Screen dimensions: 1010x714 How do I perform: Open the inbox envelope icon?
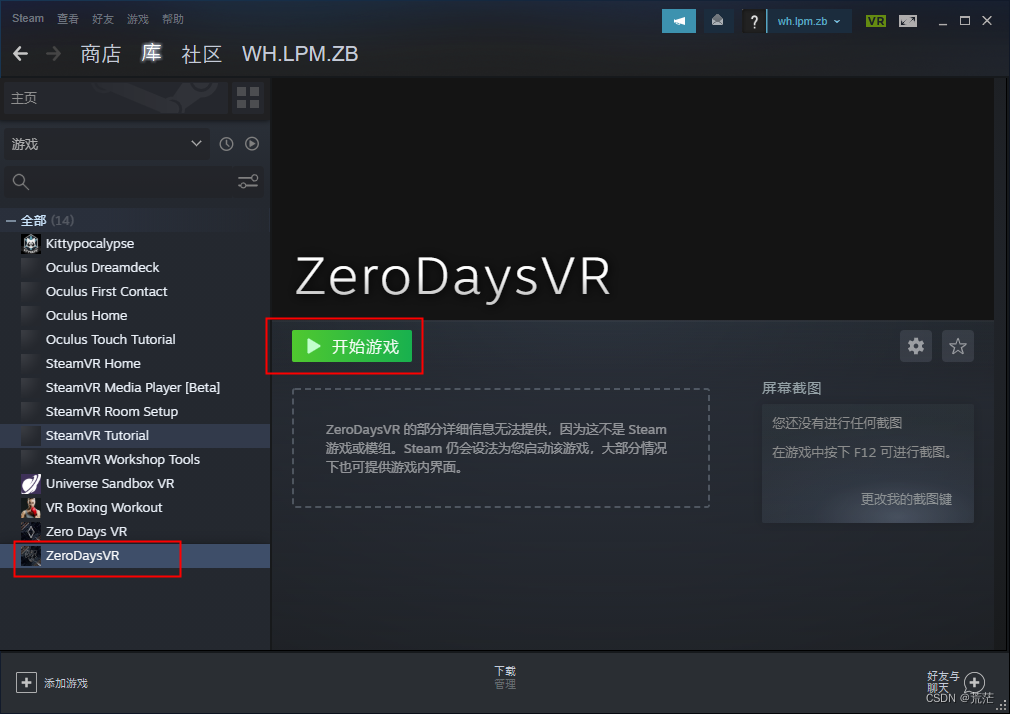tap(717, 21)
